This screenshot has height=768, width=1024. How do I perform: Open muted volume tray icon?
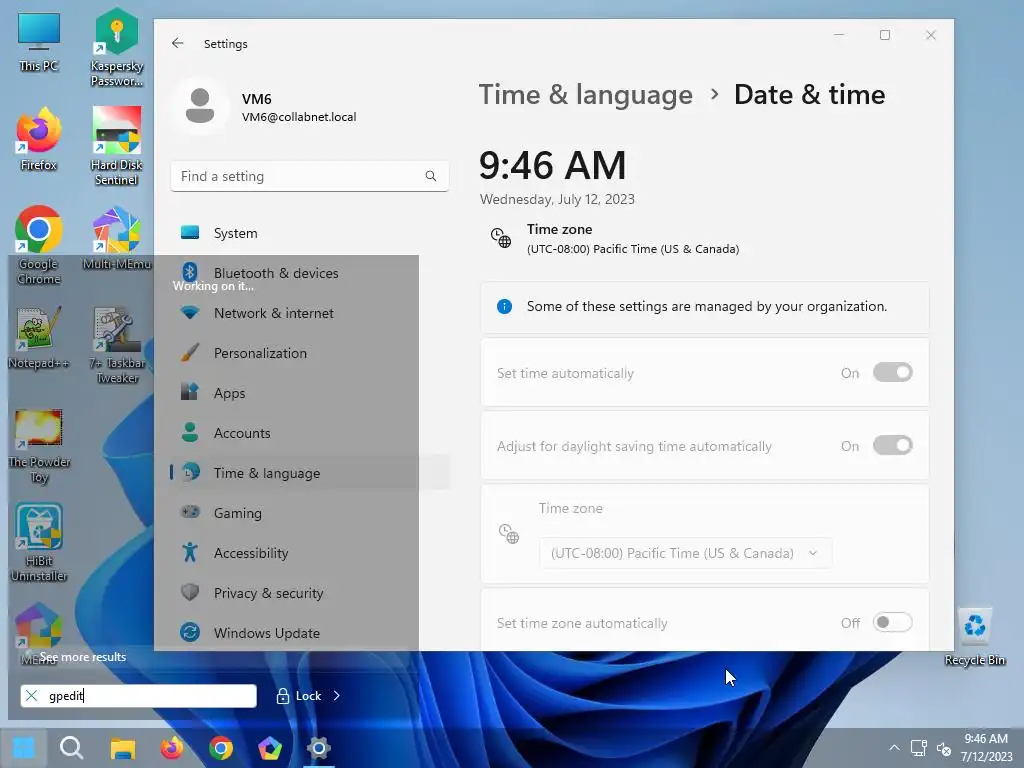click(x=944, y=749)
